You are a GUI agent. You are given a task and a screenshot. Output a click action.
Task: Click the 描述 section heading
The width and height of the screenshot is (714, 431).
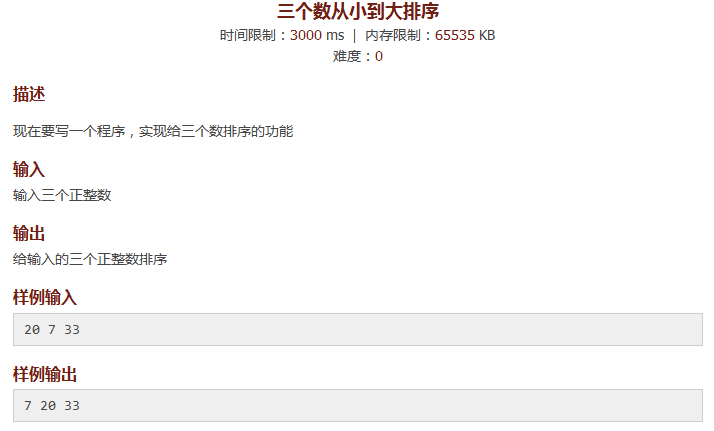pyautogui.click(x=29, y=94)
